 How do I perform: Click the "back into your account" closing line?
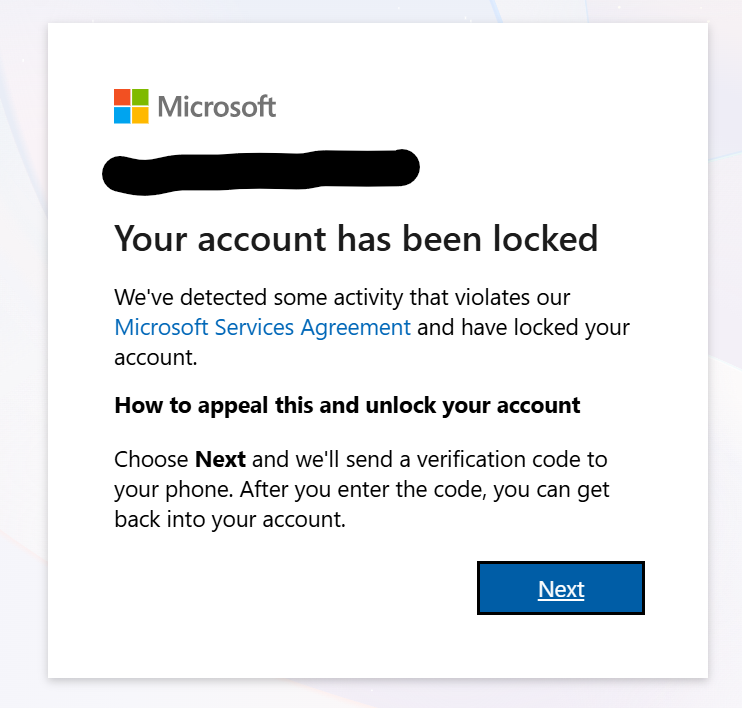point(229,520)
